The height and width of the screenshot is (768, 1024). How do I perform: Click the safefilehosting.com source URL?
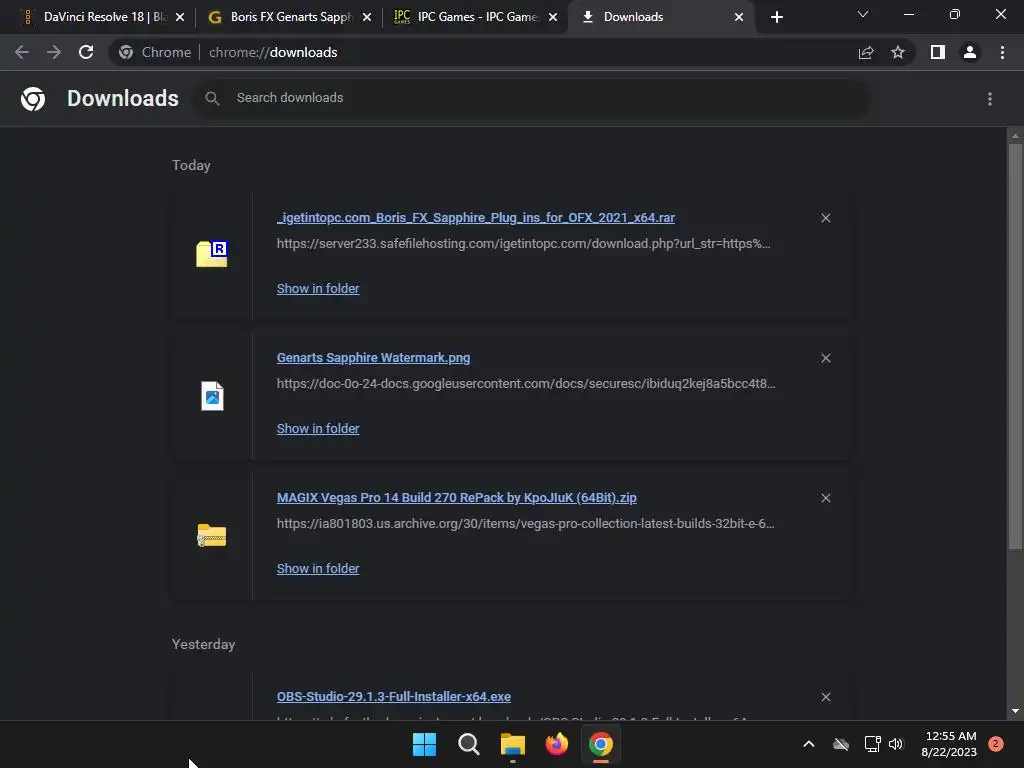[x=523, y=244]
